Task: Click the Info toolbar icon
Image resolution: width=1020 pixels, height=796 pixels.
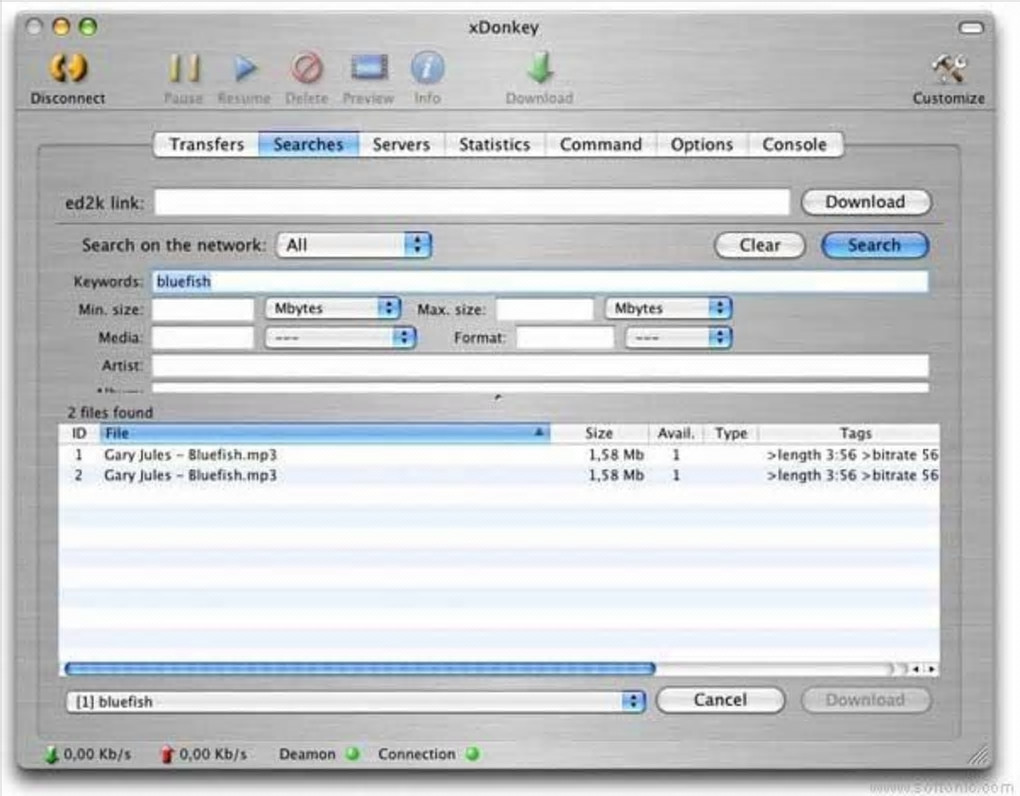Action: [427, 68]
